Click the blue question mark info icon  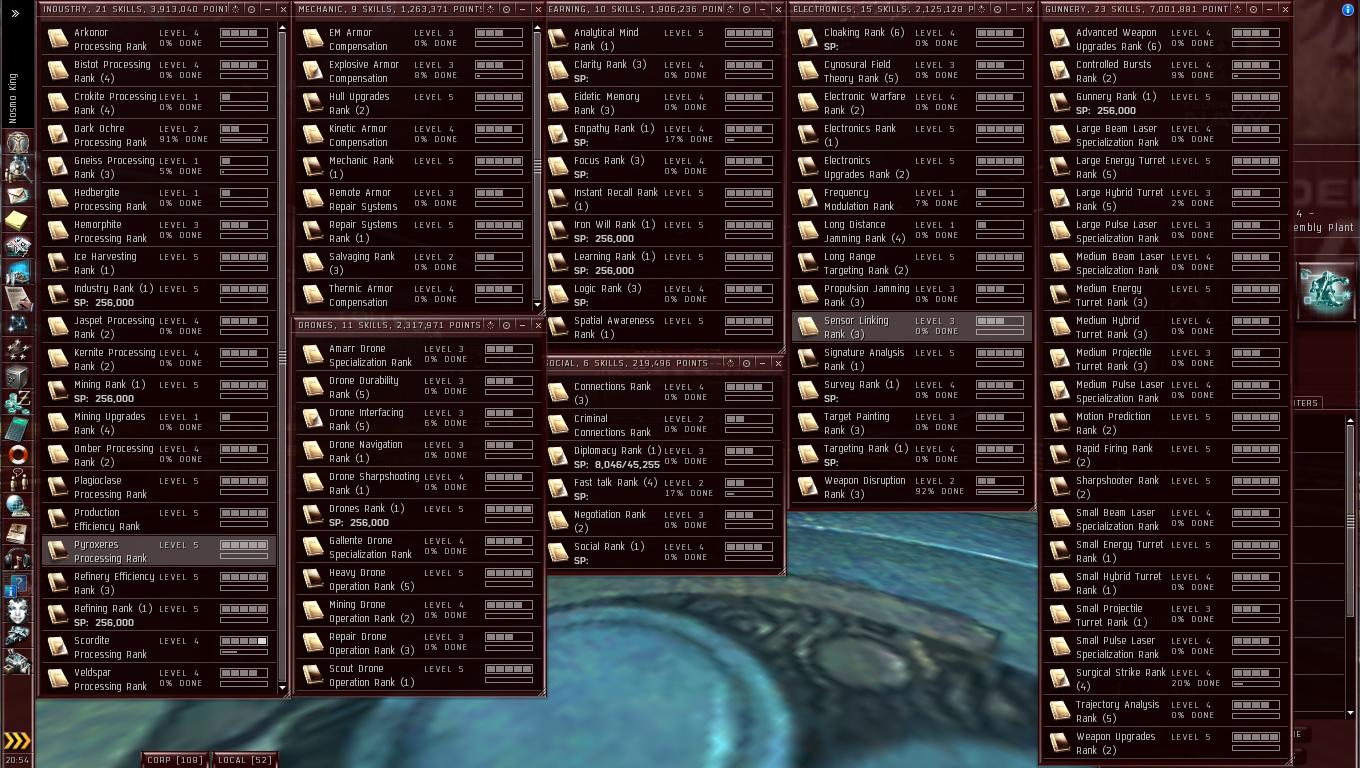(17, 585)
